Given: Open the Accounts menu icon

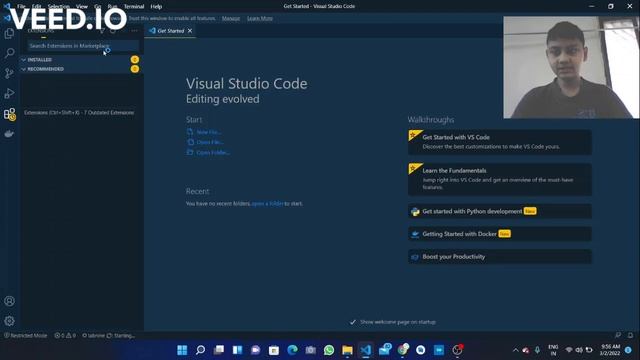Looking at the screenshot, I should 9,301.
